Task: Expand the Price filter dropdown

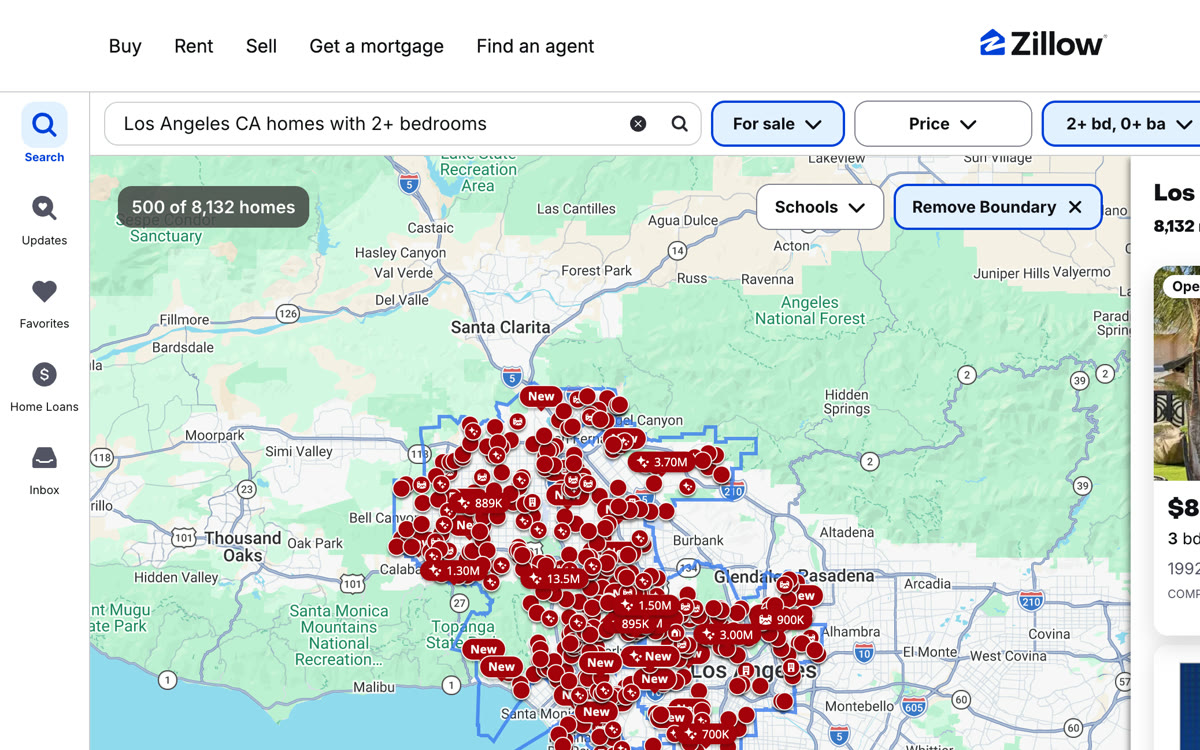Action: [x=943, y=124]
